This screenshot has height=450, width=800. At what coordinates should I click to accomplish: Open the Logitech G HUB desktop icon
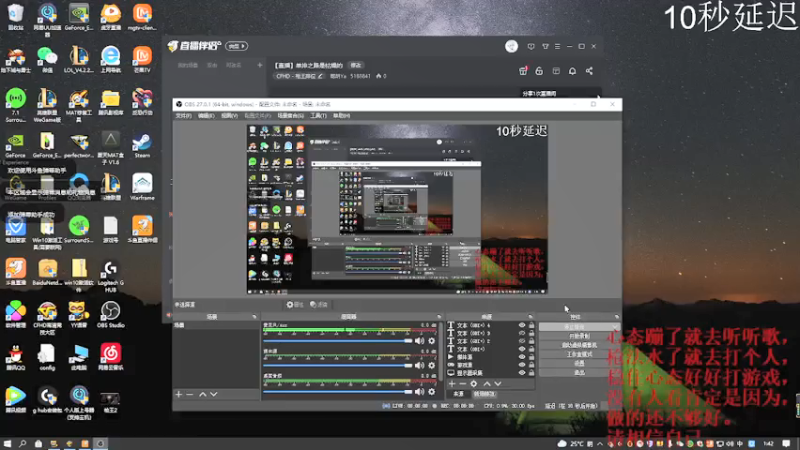pyautogui.click(x=110, y=276)
